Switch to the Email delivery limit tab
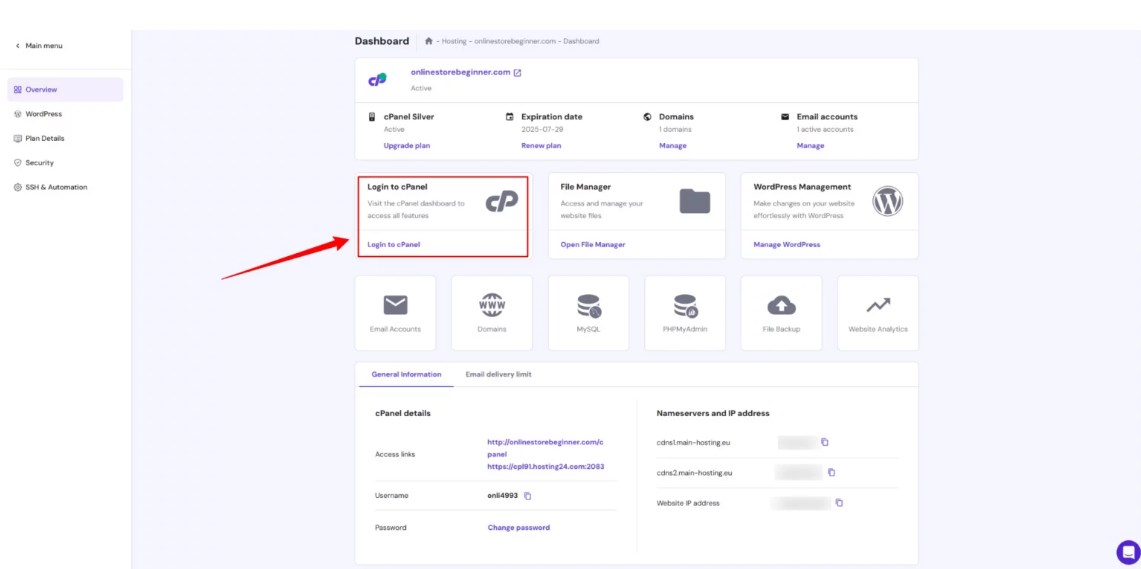 click(498, 374)
